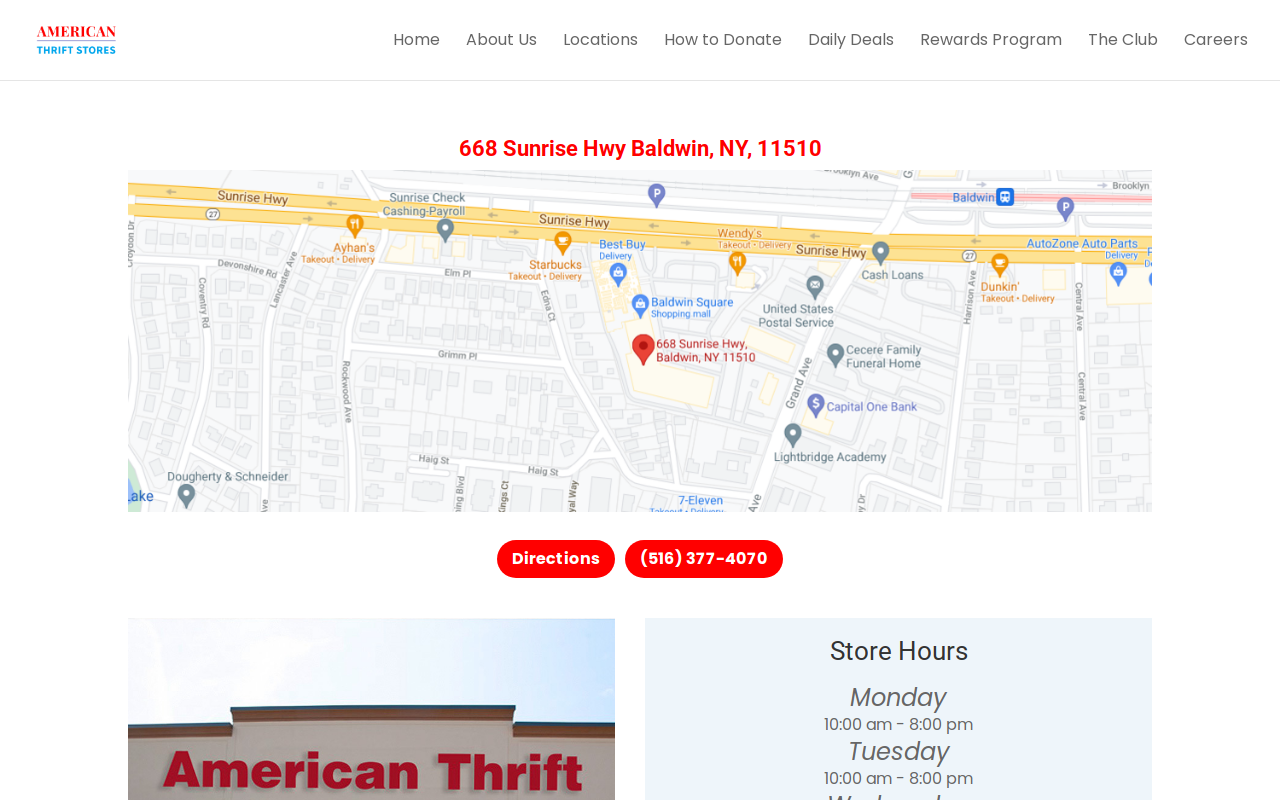Click the red Directions button
The height and width of the screenshot is (800, 1280).
click(556, 559)
